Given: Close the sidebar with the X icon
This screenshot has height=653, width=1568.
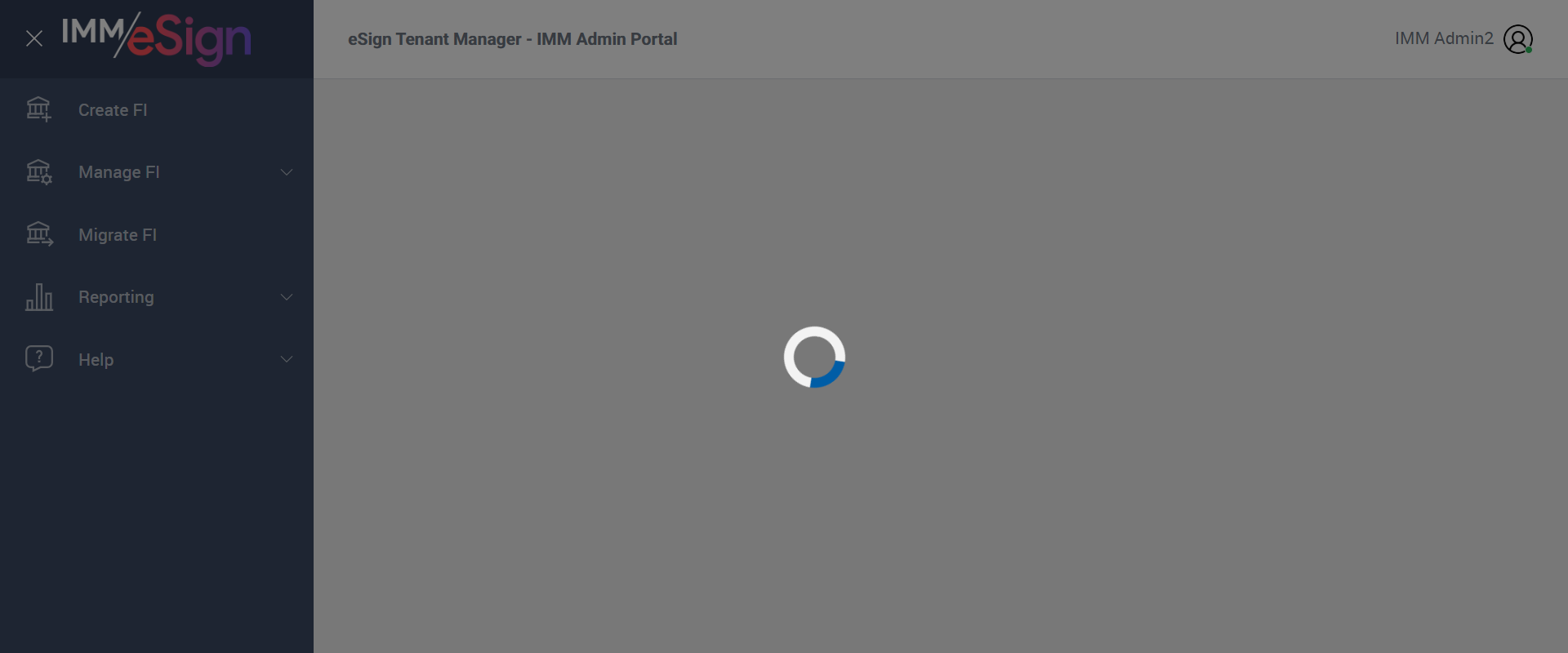Looking at the screenshot, I should 34,38.
